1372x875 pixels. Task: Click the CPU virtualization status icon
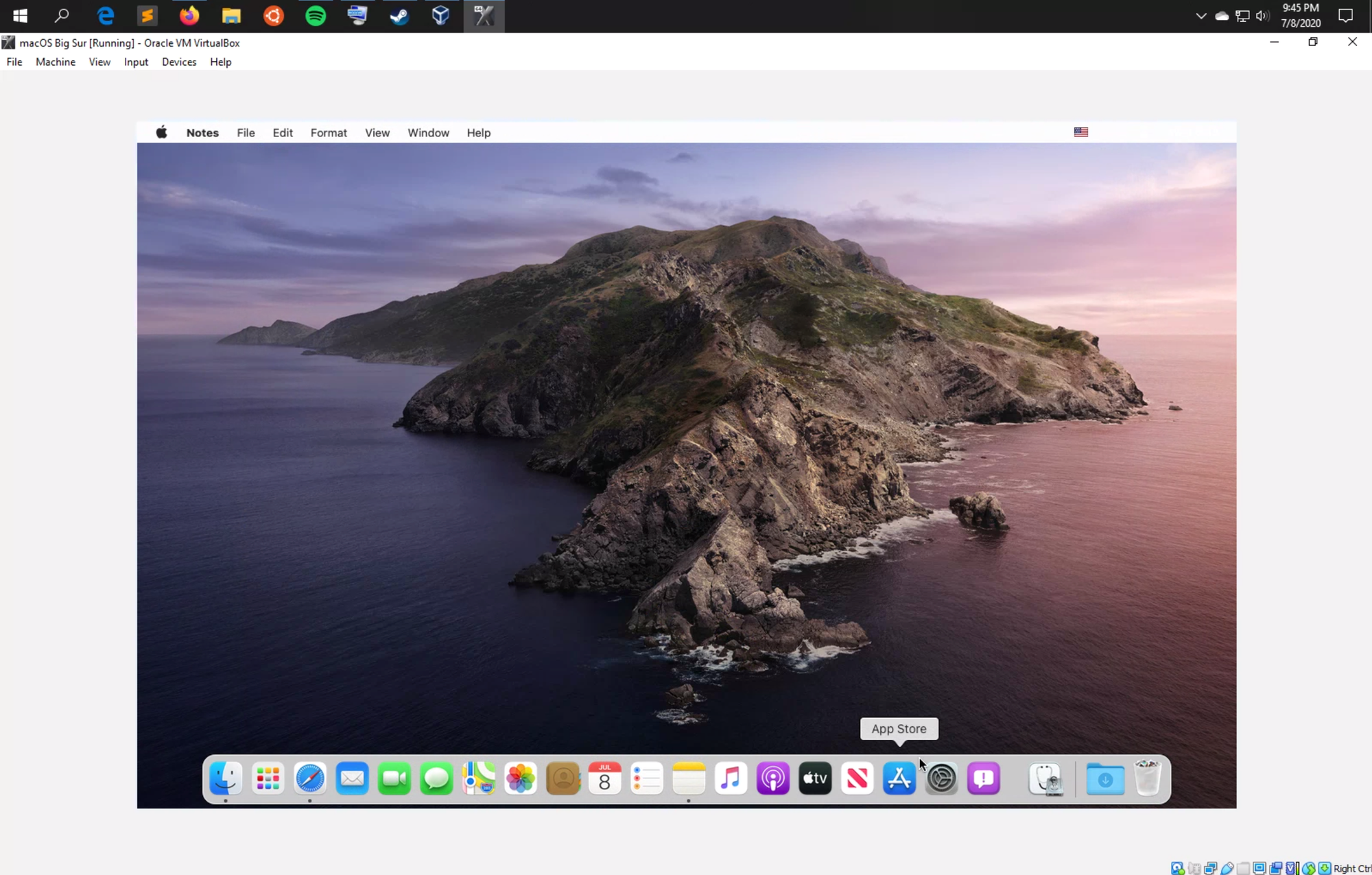[1292, 868]
